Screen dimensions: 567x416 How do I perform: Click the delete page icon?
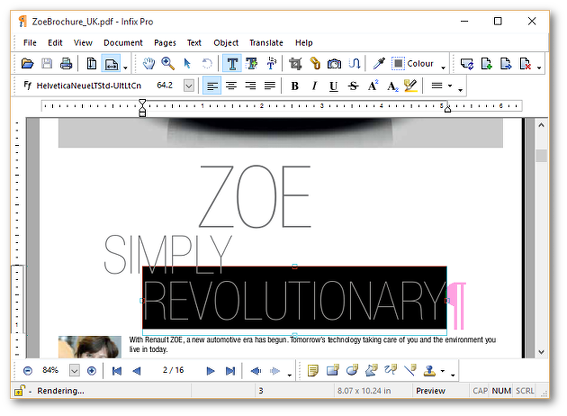click(x=525, y=64)
